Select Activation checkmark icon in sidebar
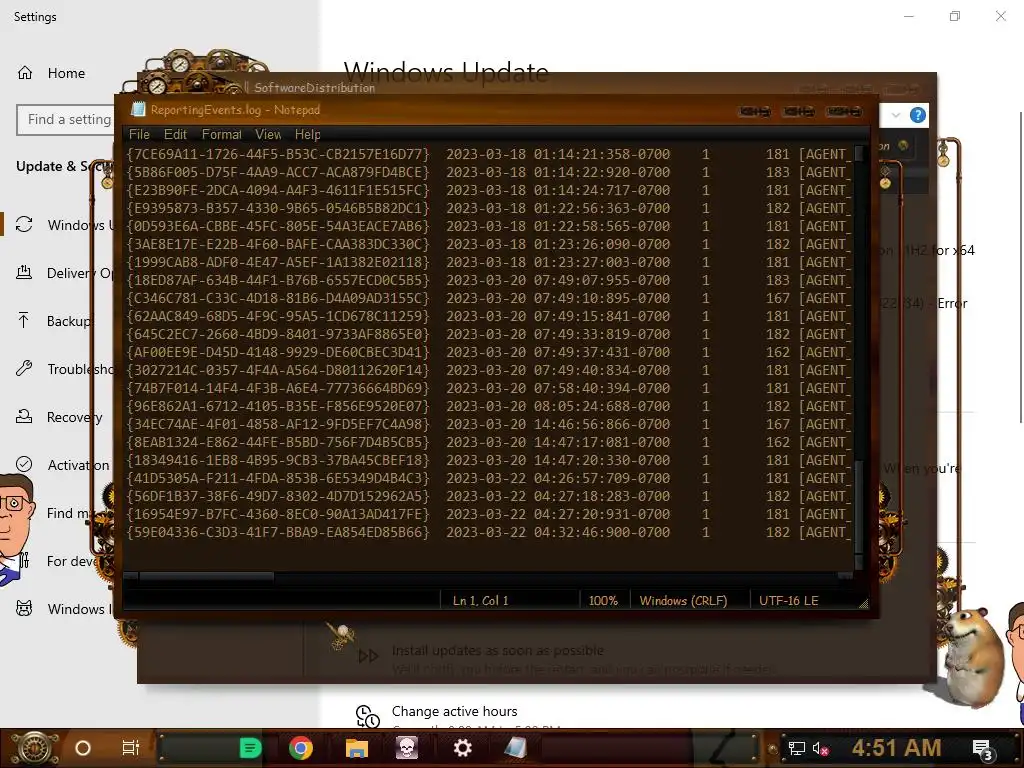1024x768 pixels. click(24, 464)
